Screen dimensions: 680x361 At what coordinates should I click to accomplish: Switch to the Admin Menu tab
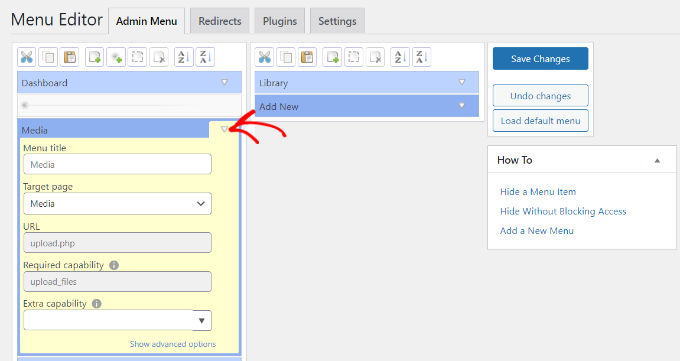147,21
